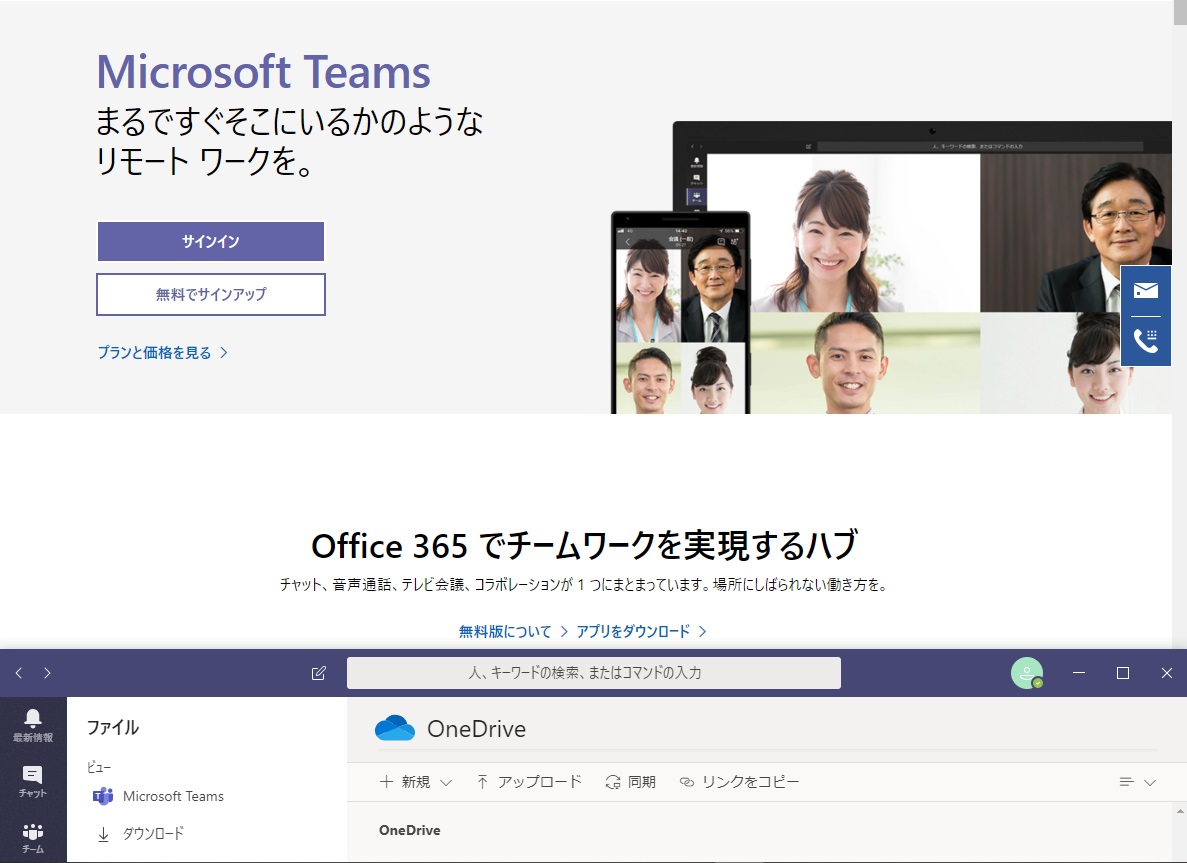Select Microsoft Teams in the files view
Image resolution: width=1187 pixels, height=863 pixels.
point(173,796)
